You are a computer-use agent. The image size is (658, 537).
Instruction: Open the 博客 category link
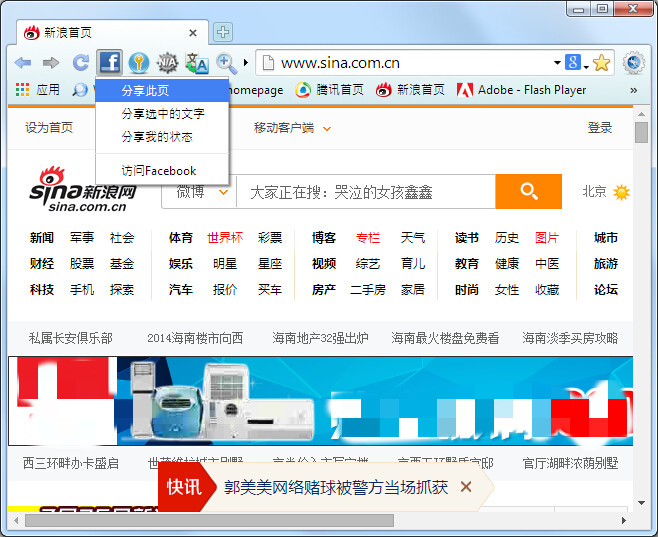324,238
